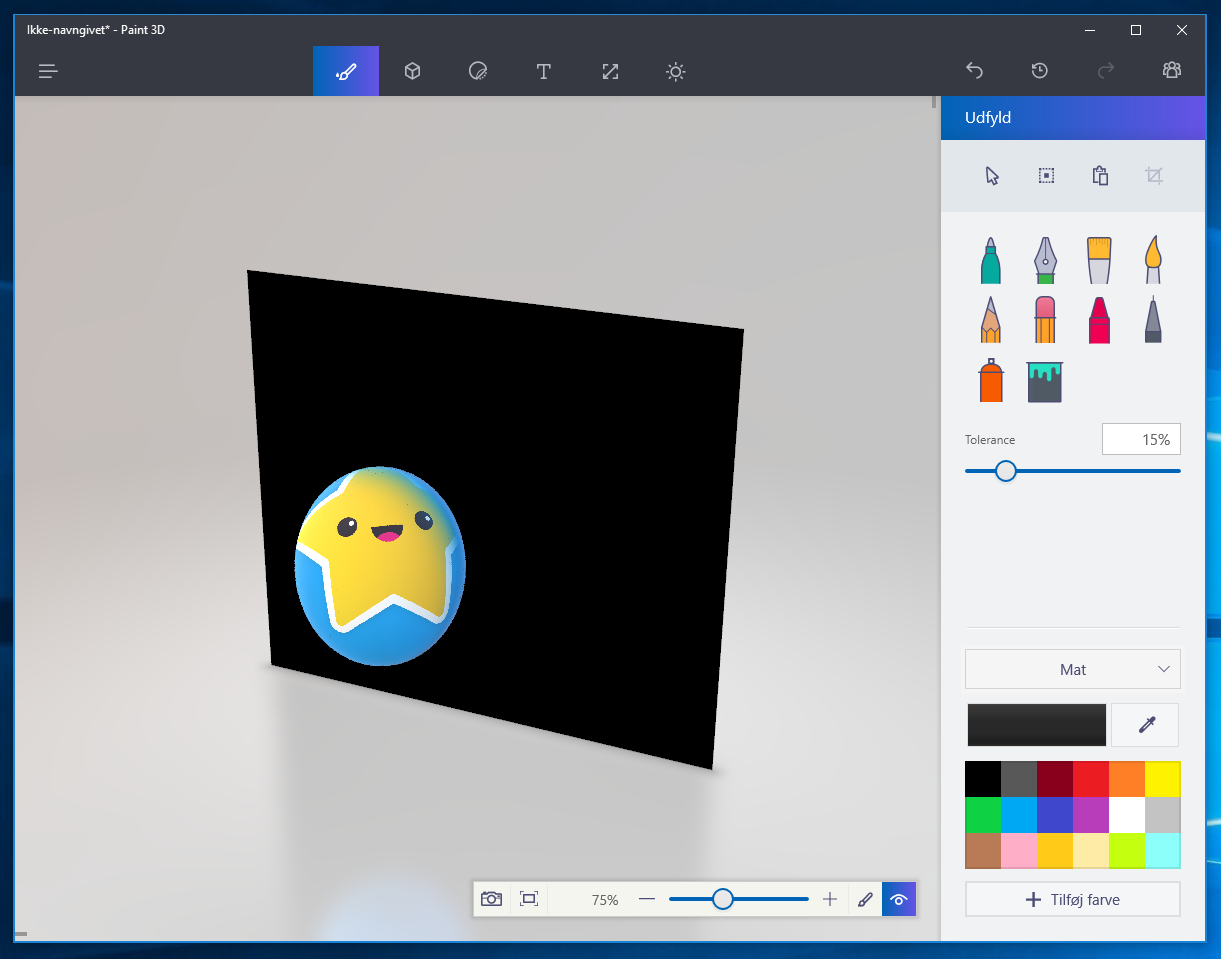Select the Fill bucket tool
This screenshot has height=959, width=1221.
1045,381
